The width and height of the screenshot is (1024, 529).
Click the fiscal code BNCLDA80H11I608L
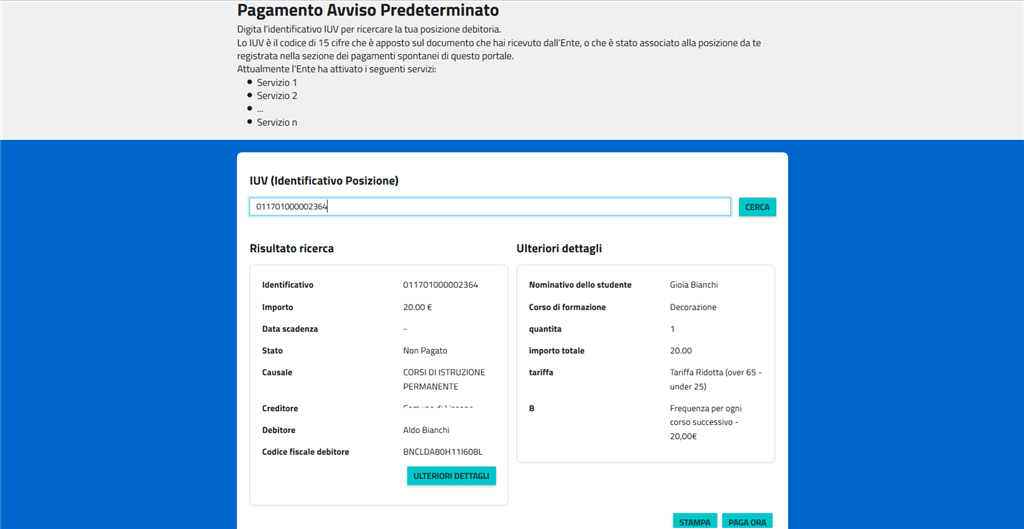click(x=442, y=452)
